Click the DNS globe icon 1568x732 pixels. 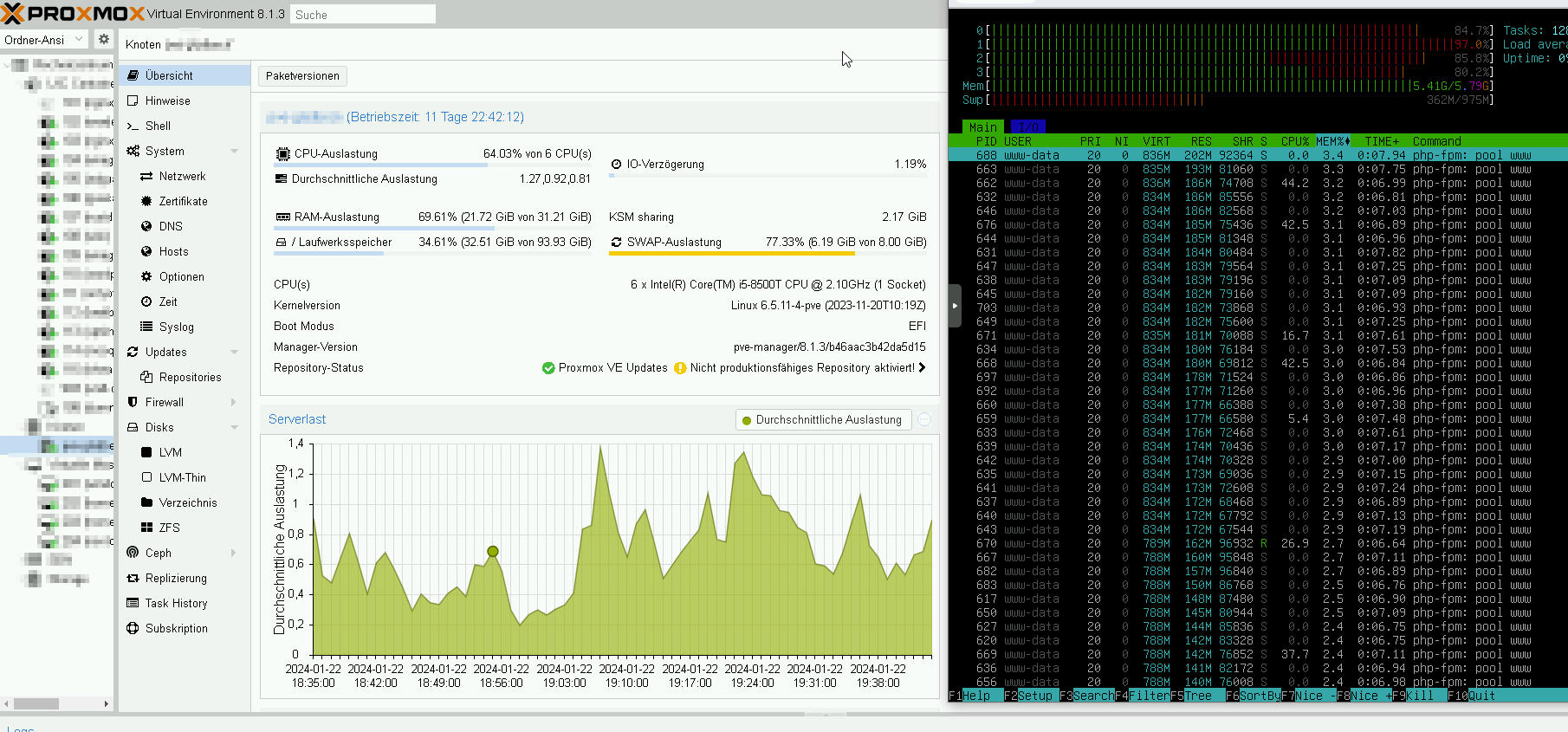tap(146, 226)
